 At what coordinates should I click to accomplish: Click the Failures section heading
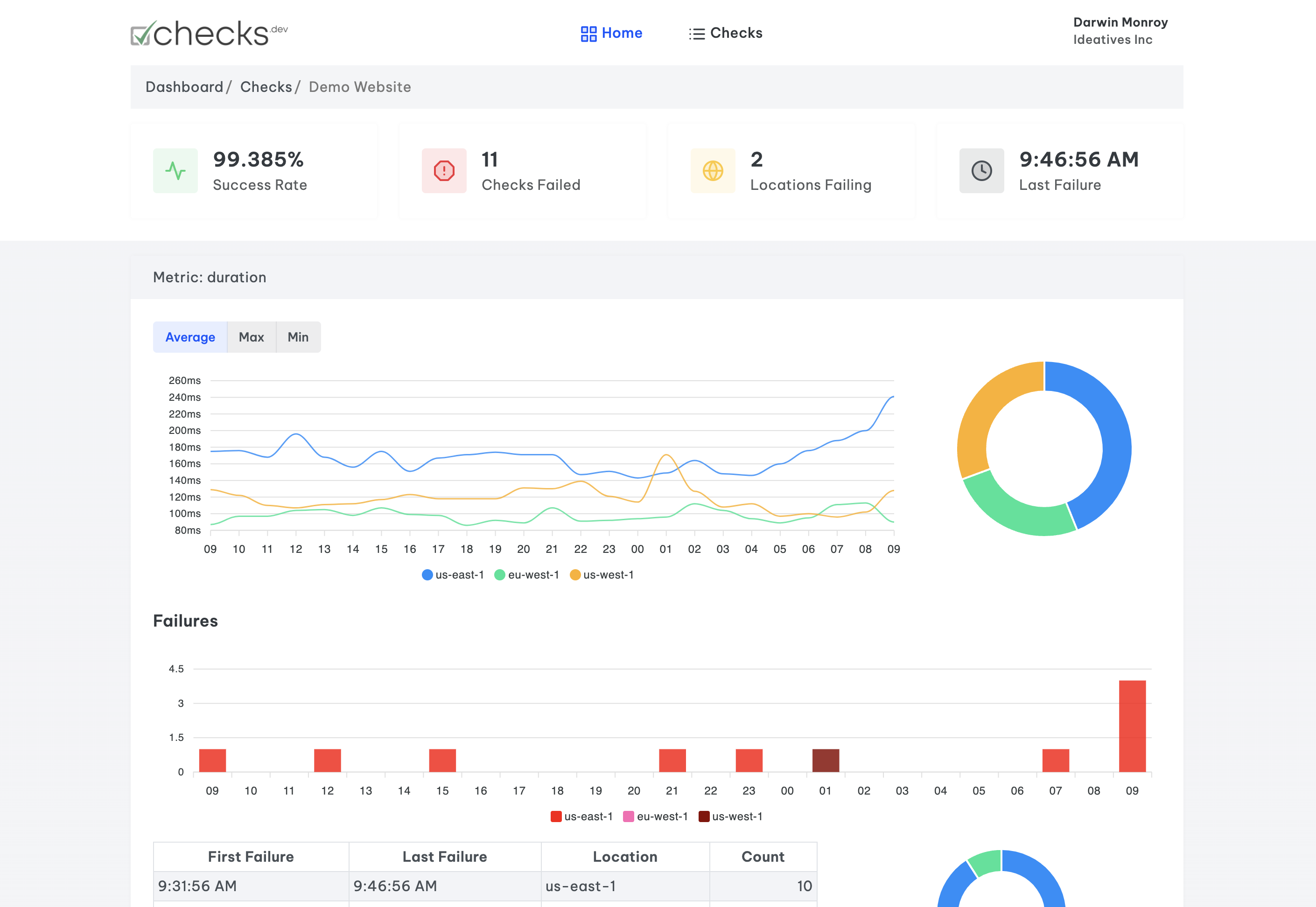coord(185,621)
